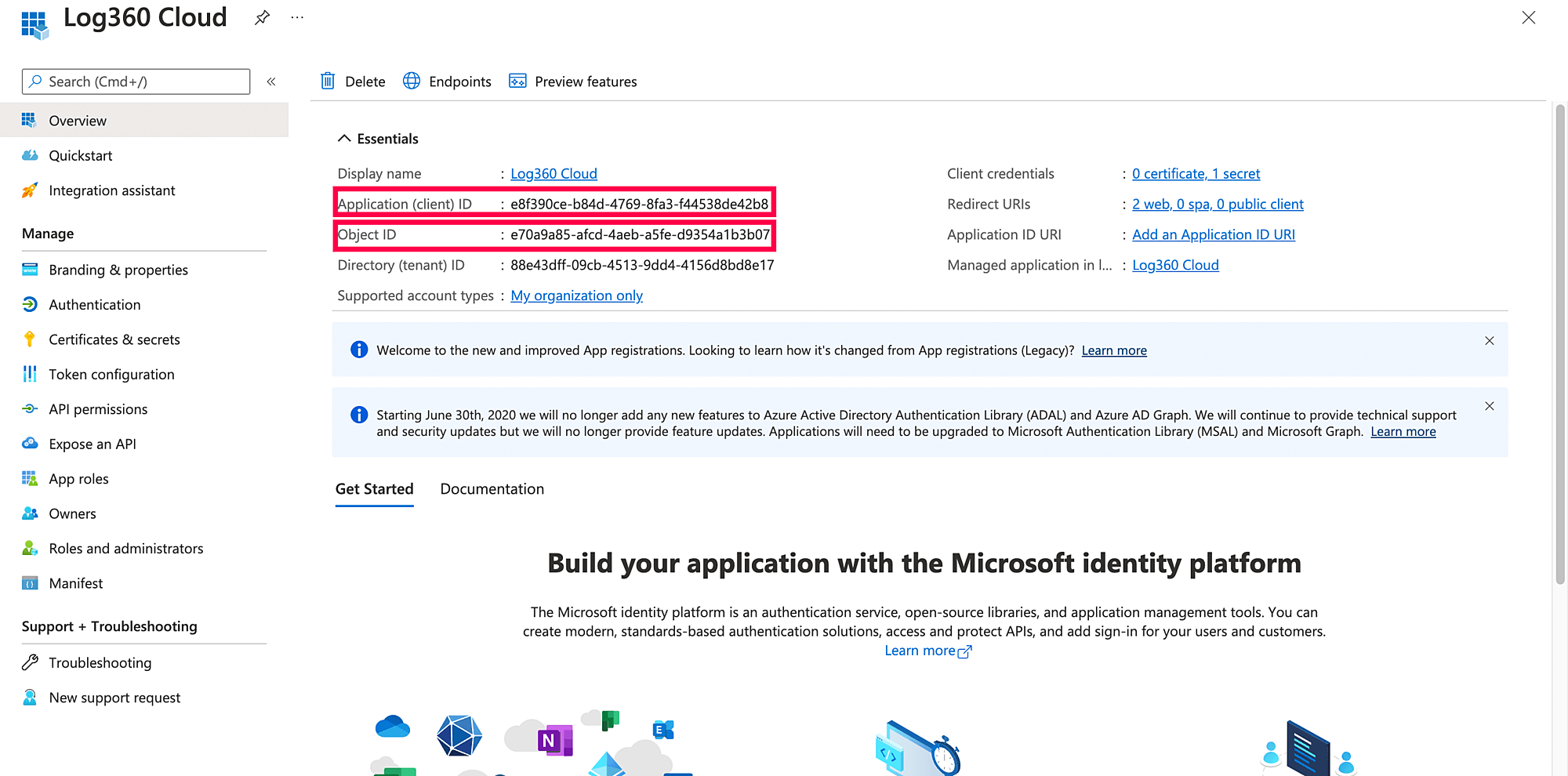Viewport: 1568px width, 776px height.
Task: Open Branding & properties
Action: [x=118, y=270]
